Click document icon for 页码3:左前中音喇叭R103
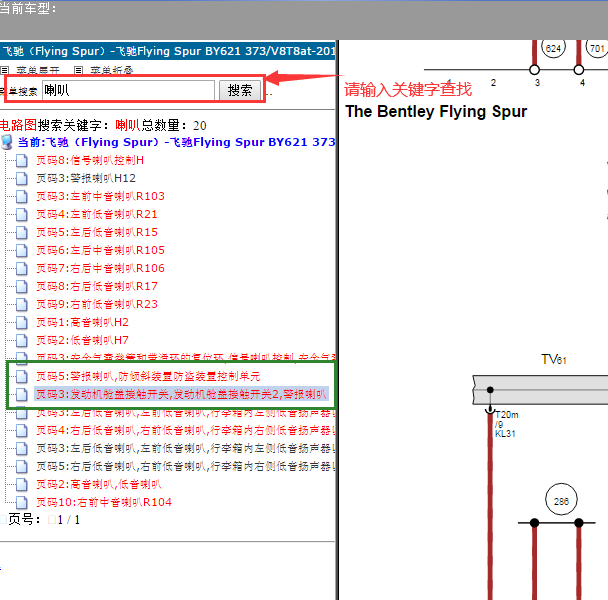Screen dimensions: 608x600 22,196
